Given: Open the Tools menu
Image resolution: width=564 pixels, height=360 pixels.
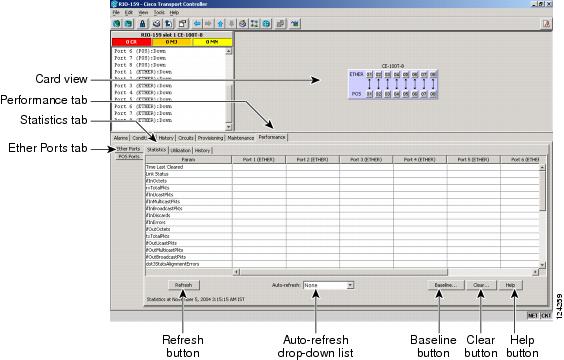Looking at the screenshot, I should (x=159, y=12).
